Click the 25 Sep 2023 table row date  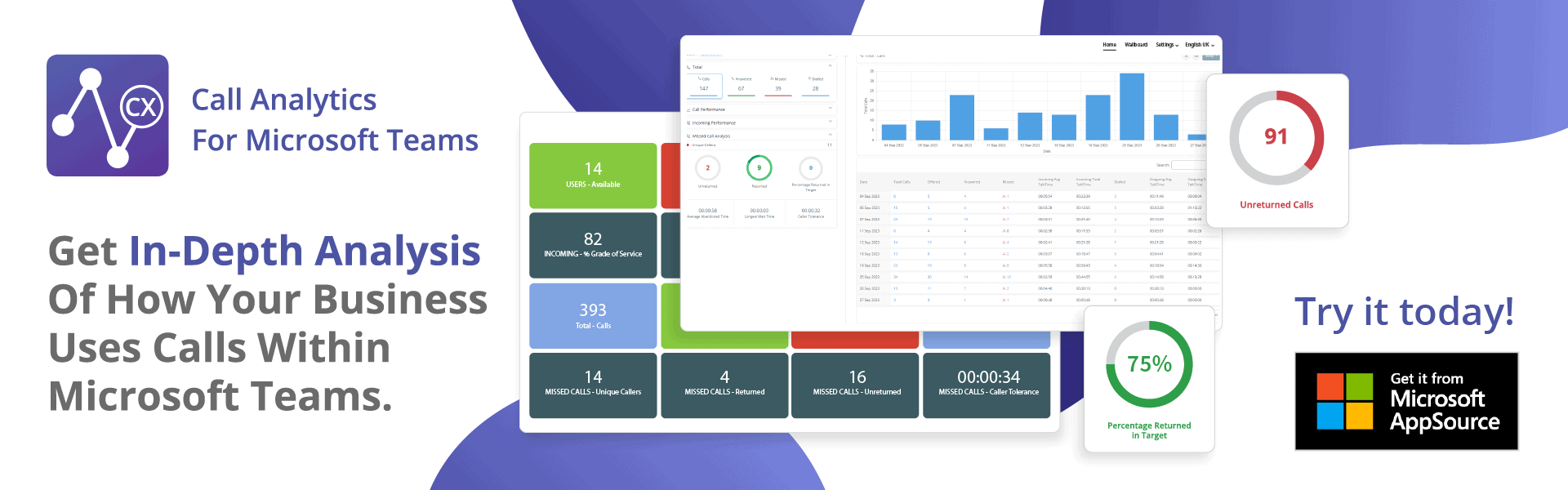click(869, 277)
